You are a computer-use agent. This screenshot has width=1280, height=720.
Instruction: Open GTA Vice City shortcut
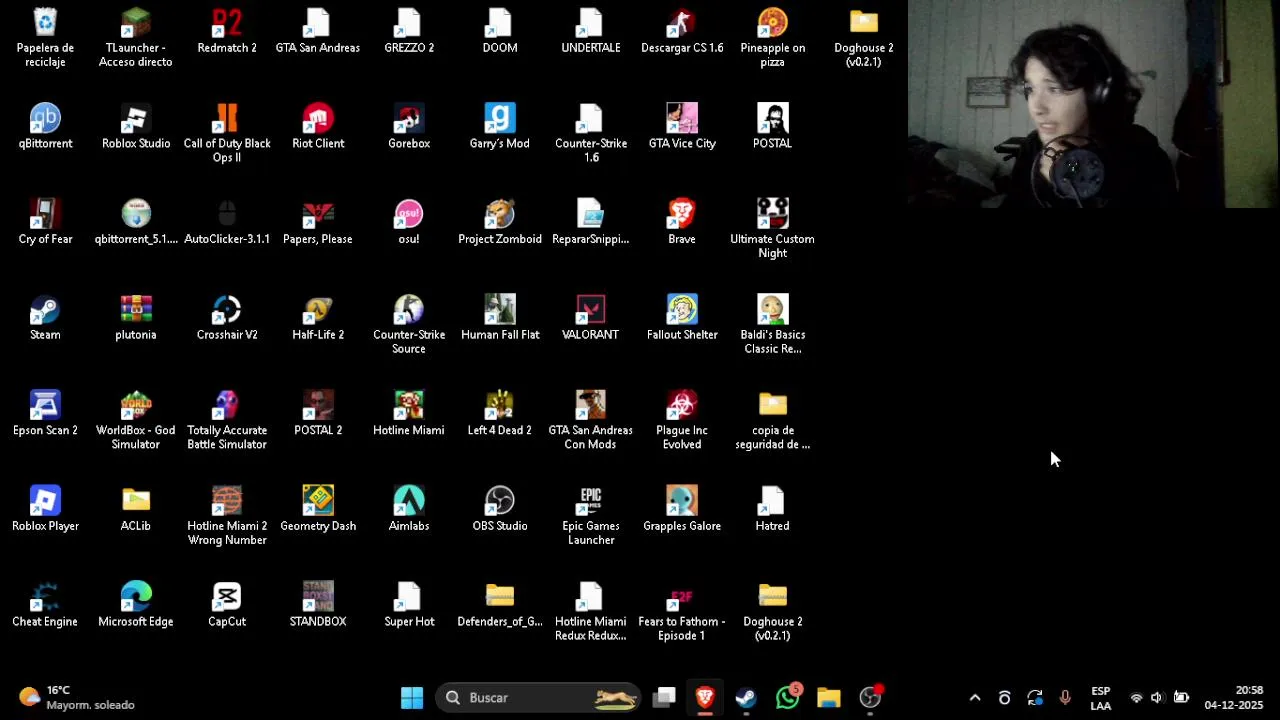point(682,127)
